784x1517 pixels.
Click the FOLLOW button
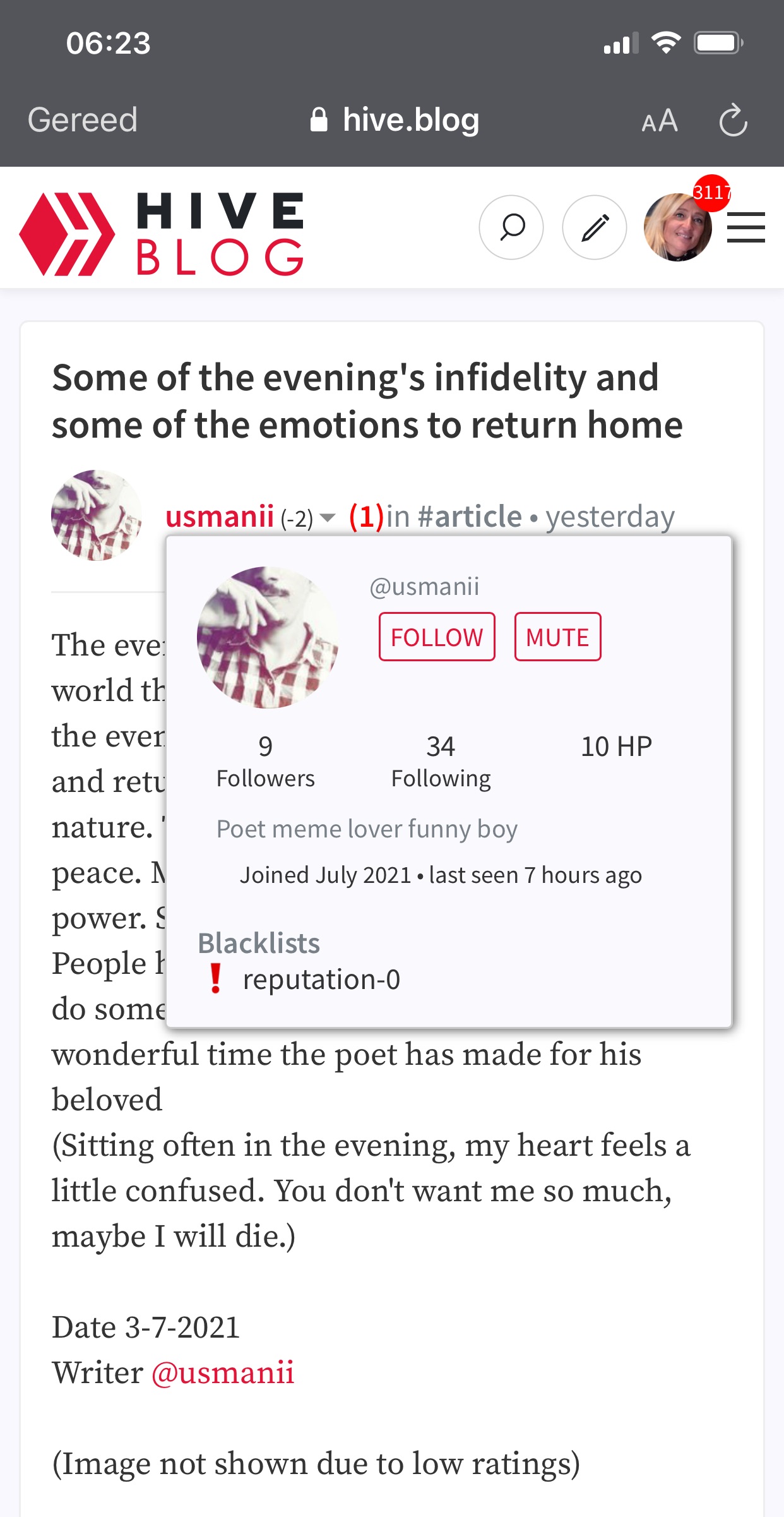tap(437, 637)
